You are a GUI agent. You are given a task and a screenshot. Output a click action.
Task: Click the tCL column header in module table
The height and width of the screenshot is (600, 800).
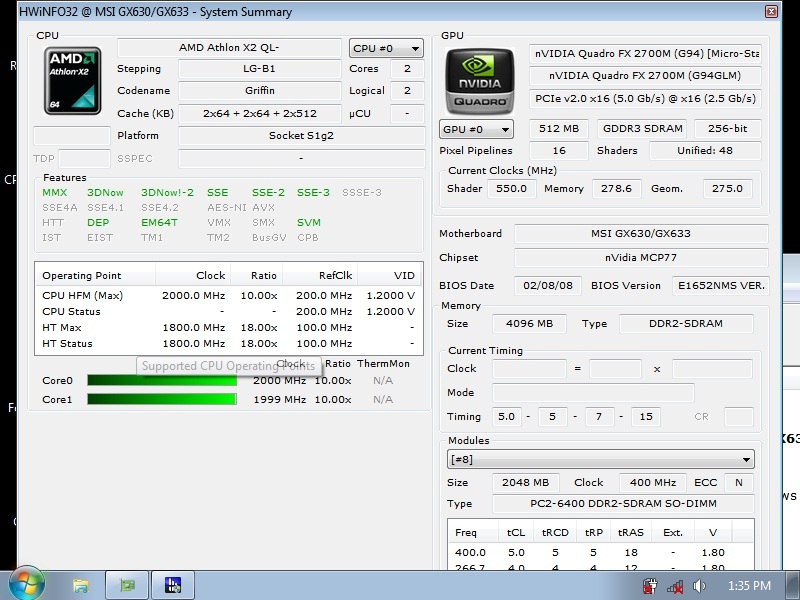point(516,532)
